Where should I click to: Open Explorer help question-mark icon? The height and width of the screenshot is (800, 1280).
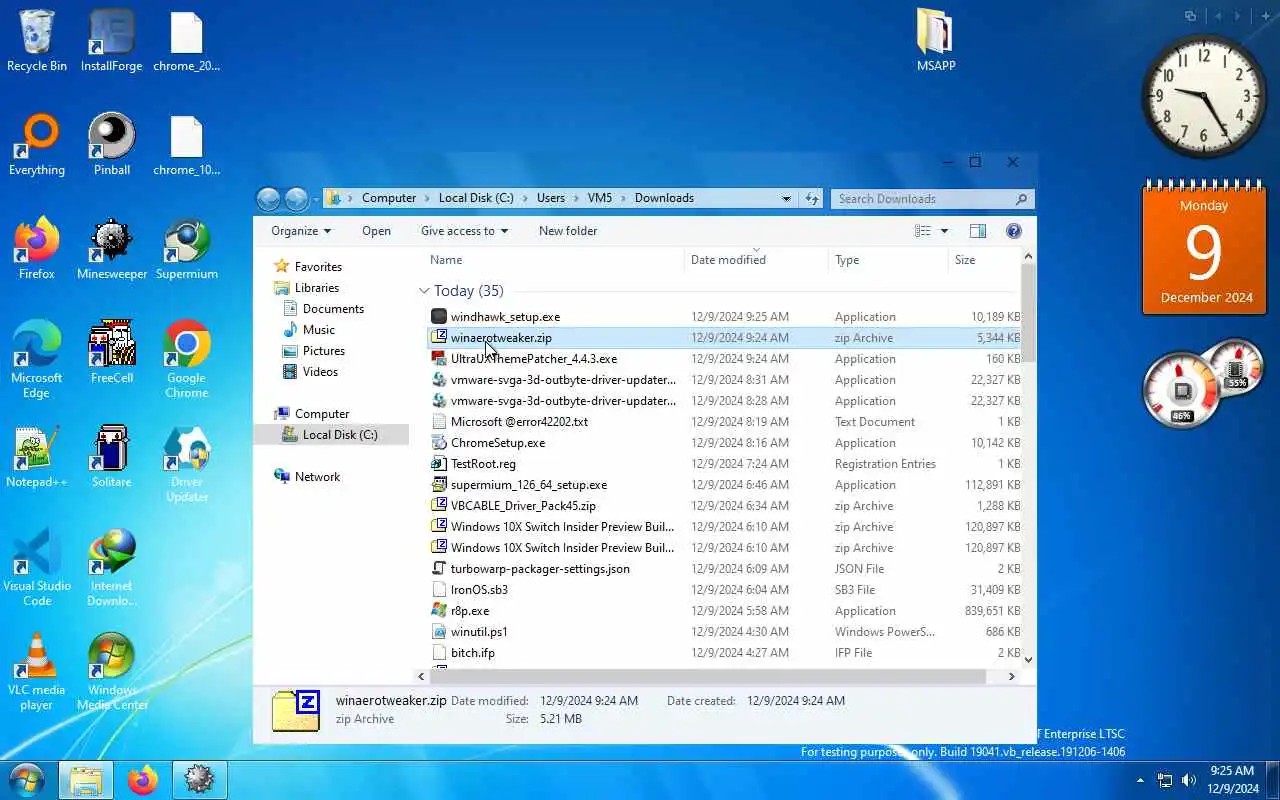coord(1014,231)
